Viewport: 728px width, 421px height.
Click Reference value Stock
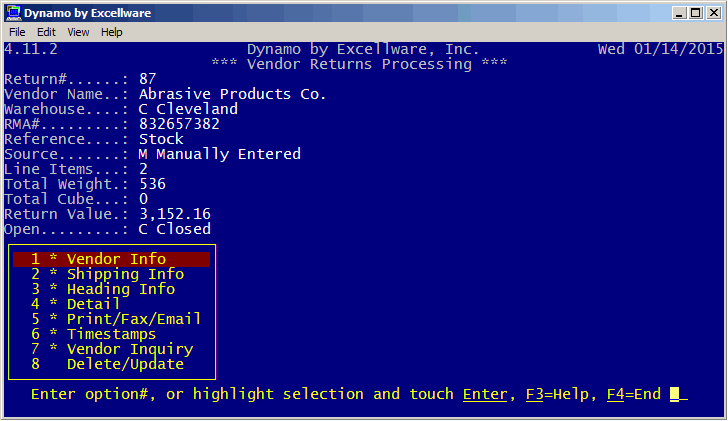(x=161, y=139)
